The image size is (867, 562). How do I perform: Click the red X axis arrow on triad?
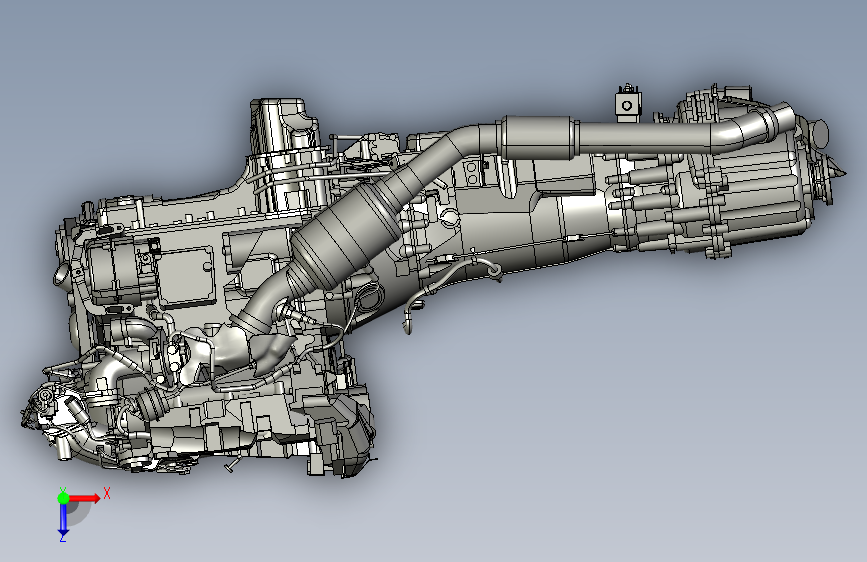pos(84,498)
